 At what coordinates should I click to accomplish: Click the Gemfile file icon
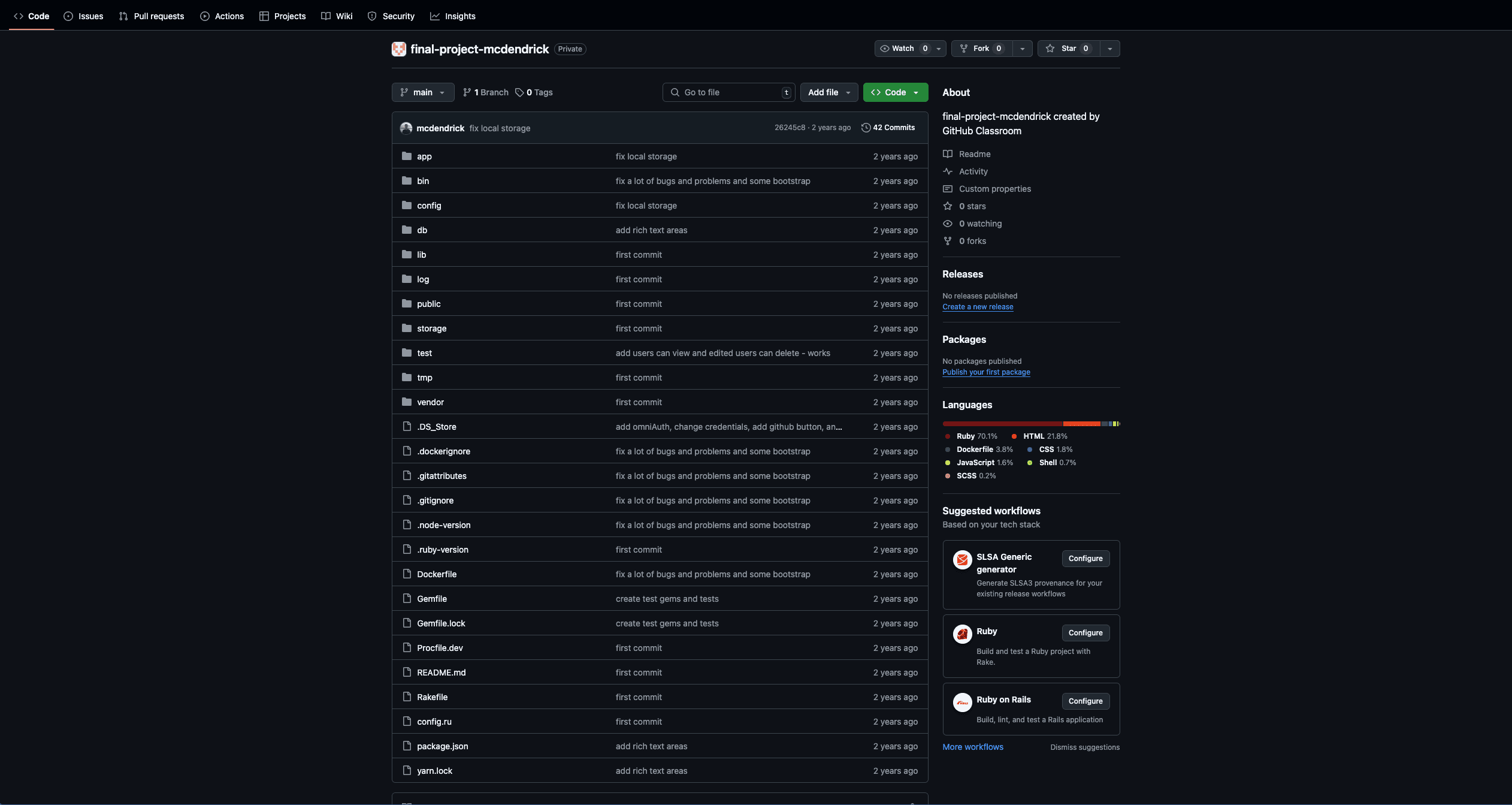[407, 598]
